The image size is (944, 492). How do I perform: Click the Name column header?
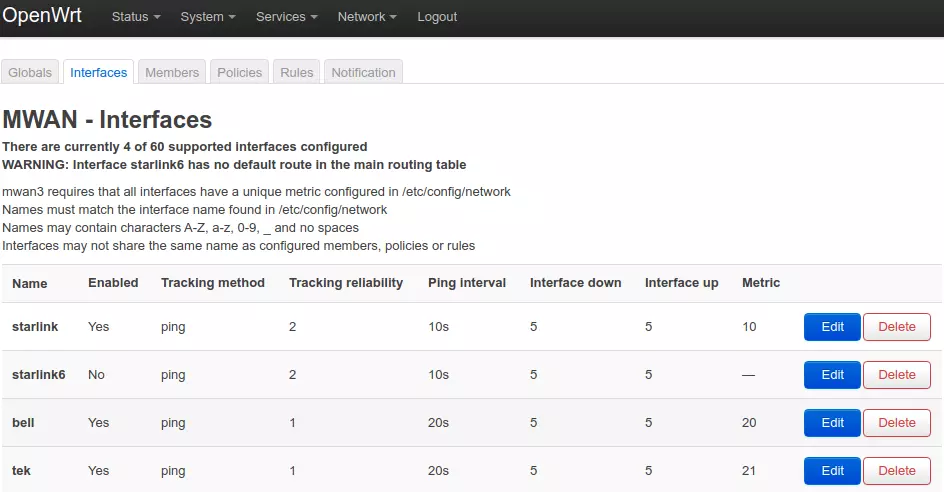pos(30,284)
